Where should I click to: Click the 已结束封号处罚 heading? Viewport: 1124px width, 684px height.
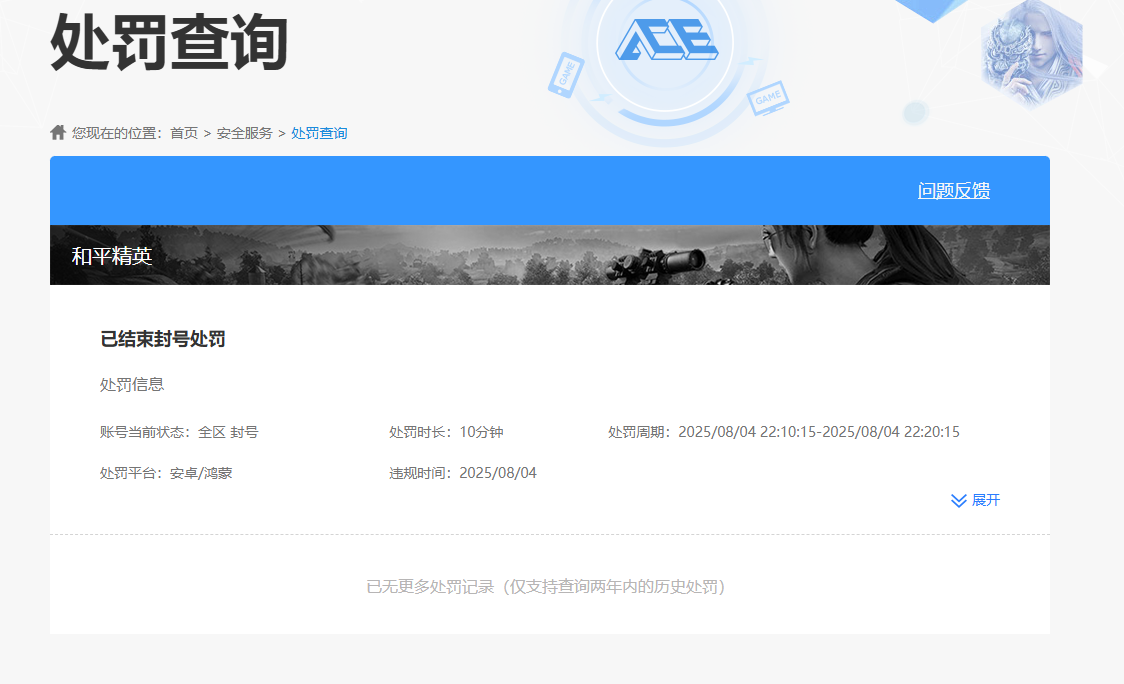click(163, 339)
